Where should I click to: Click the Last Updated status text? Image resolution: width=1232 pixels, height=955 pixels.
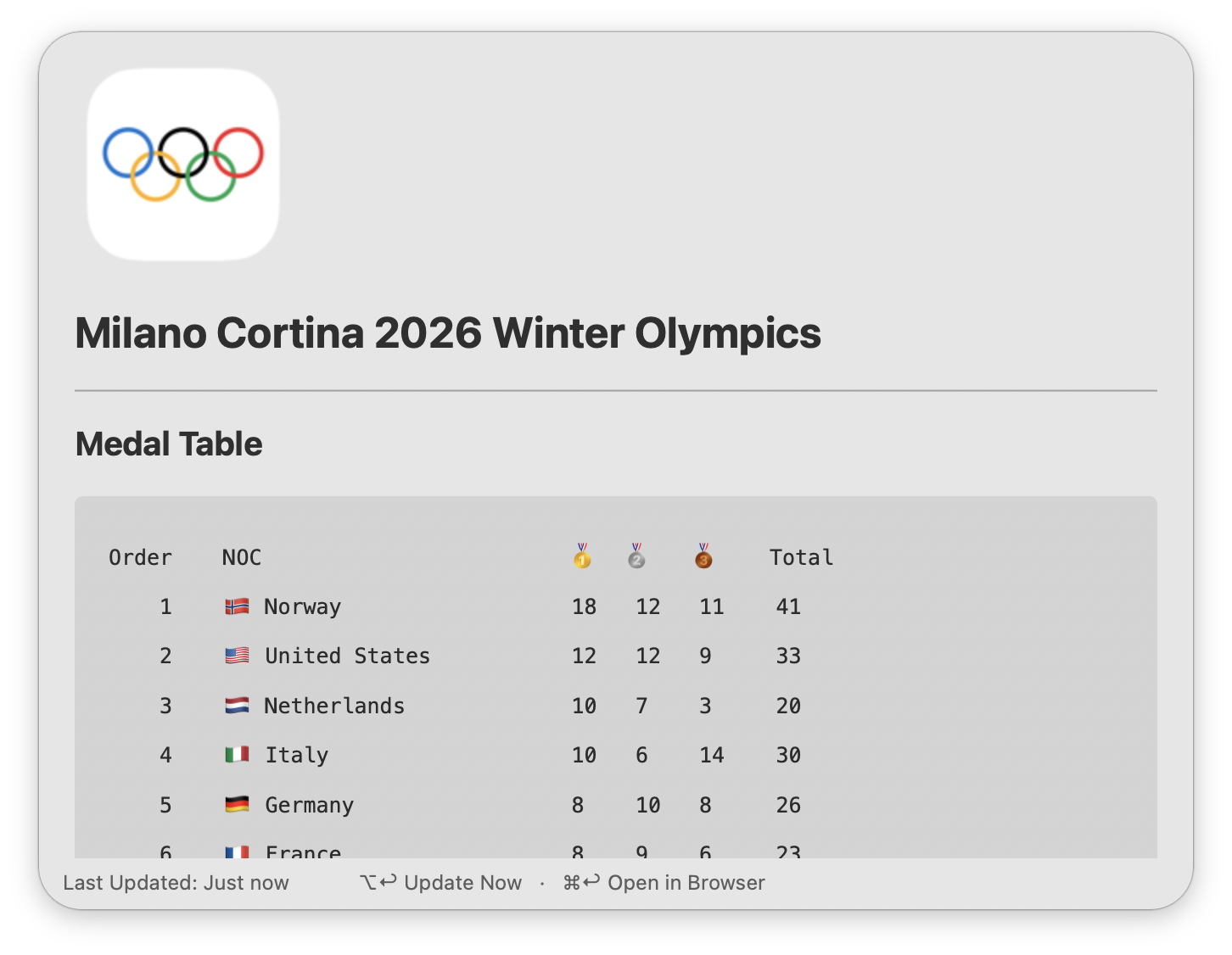click(176, 883)
